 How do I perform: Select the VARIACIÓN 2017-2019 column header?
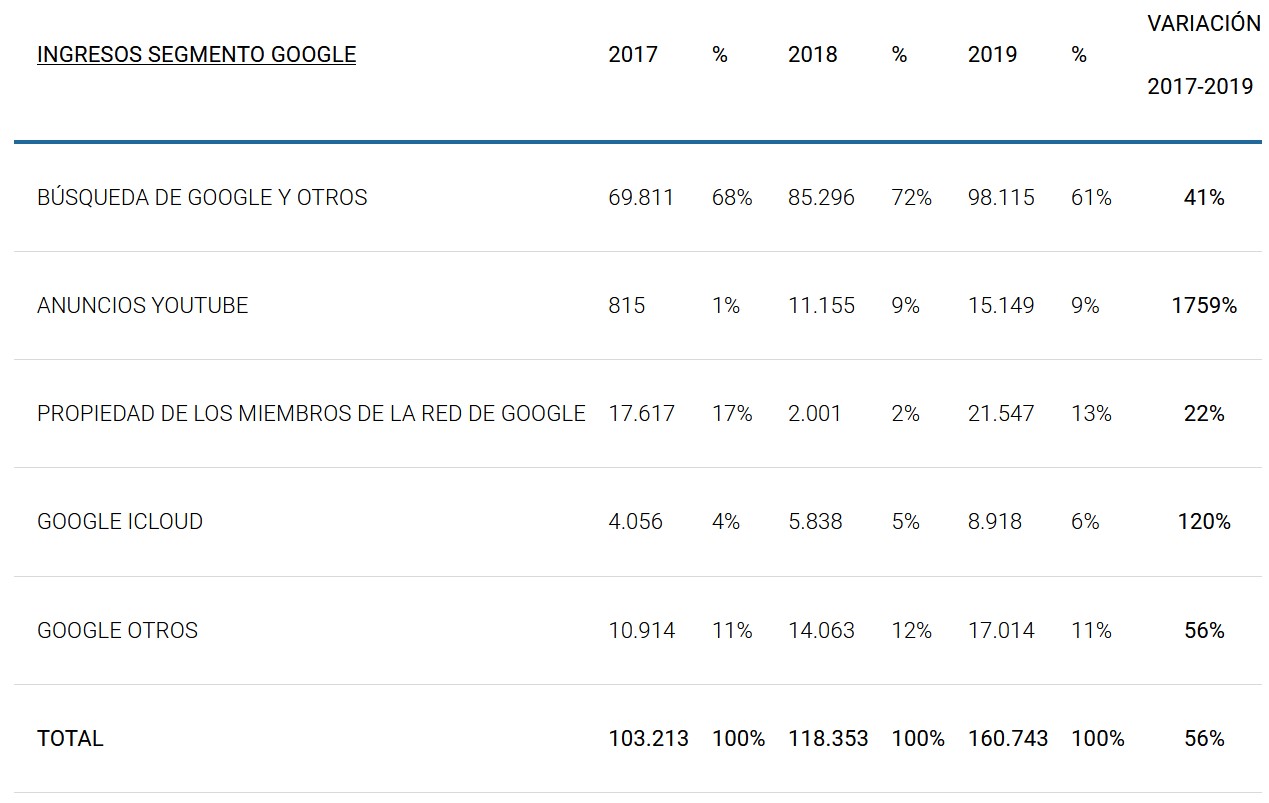[1204, 55]
